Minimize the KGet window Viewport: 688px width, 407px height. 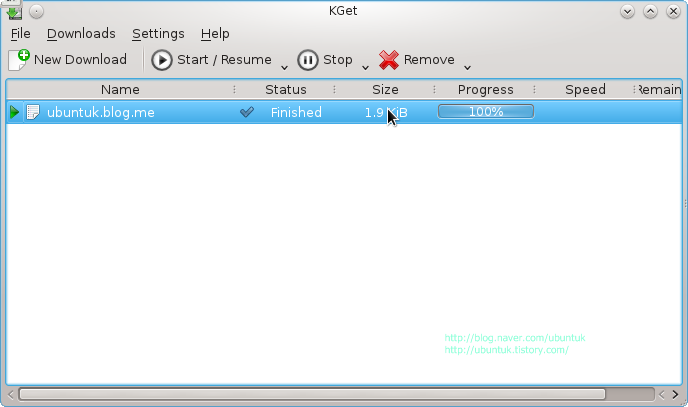click(627, 11)
